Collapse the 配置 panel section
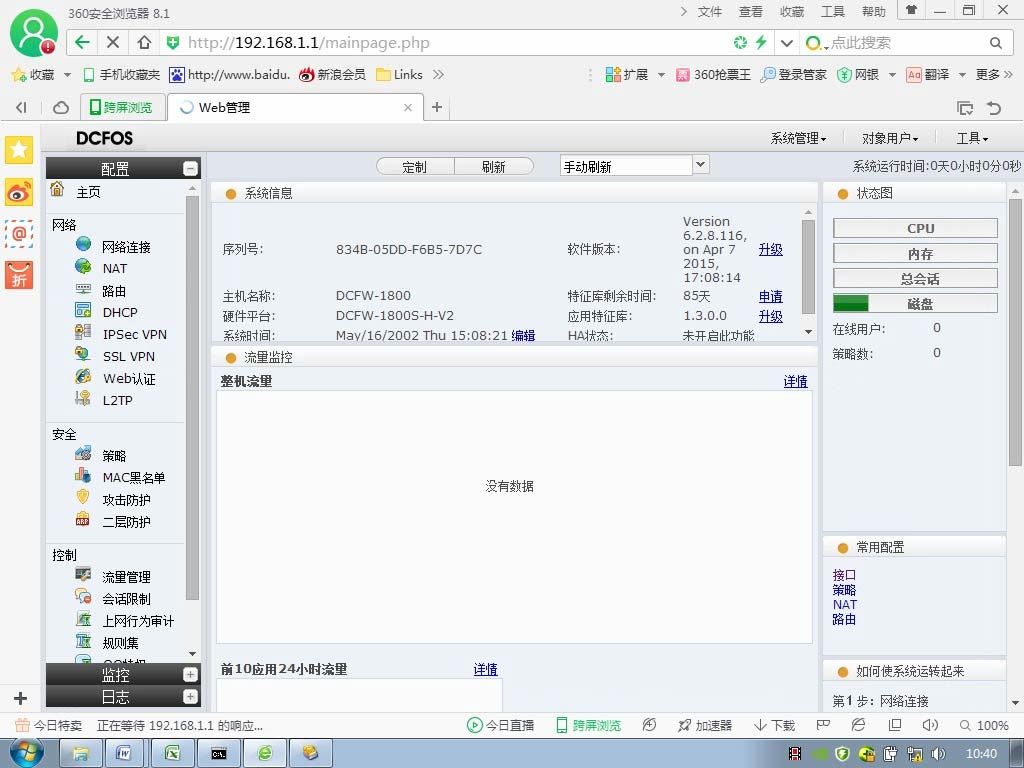Image resolution: width=1024 pixels, height=768 pixels. pyautogui.click(x=190, y=168)
